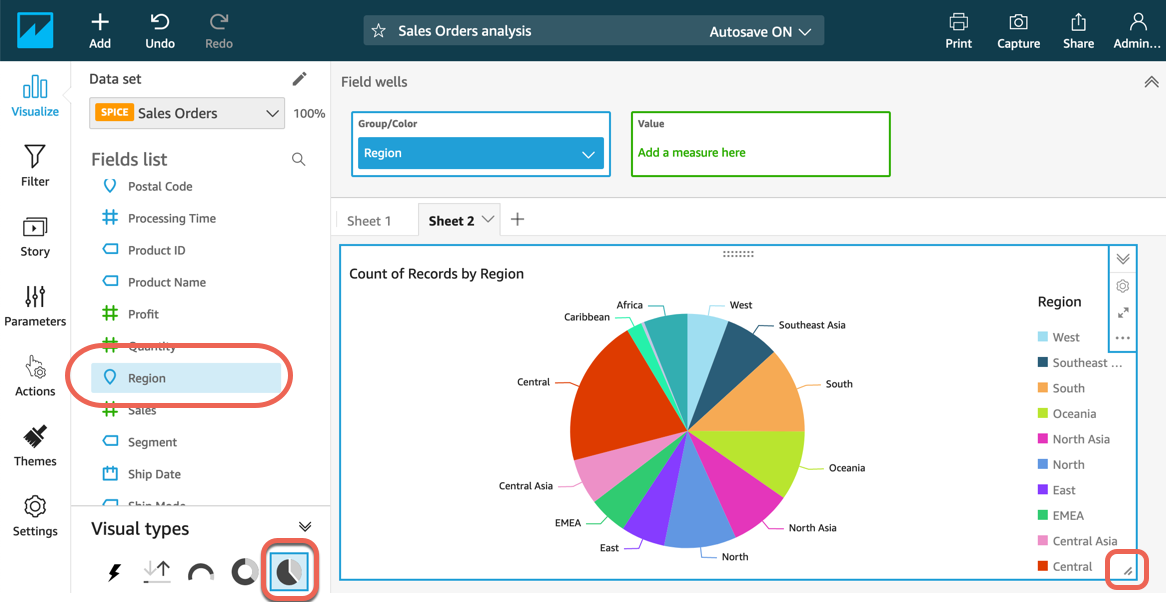Expand the Region field well dropdown
This screenshot has width=1166, height=602.
(587, 154)
